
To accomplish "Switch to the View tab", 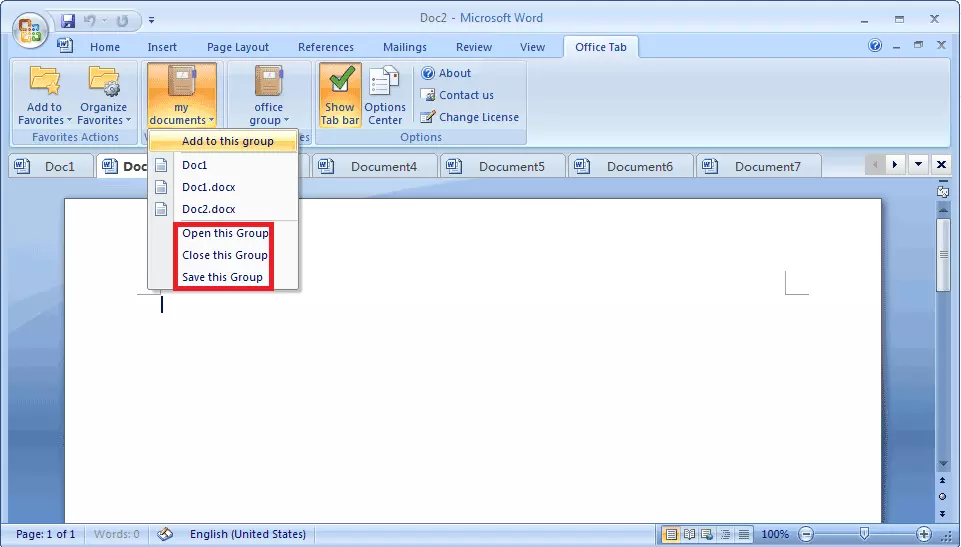I will (x=532, y=47).
